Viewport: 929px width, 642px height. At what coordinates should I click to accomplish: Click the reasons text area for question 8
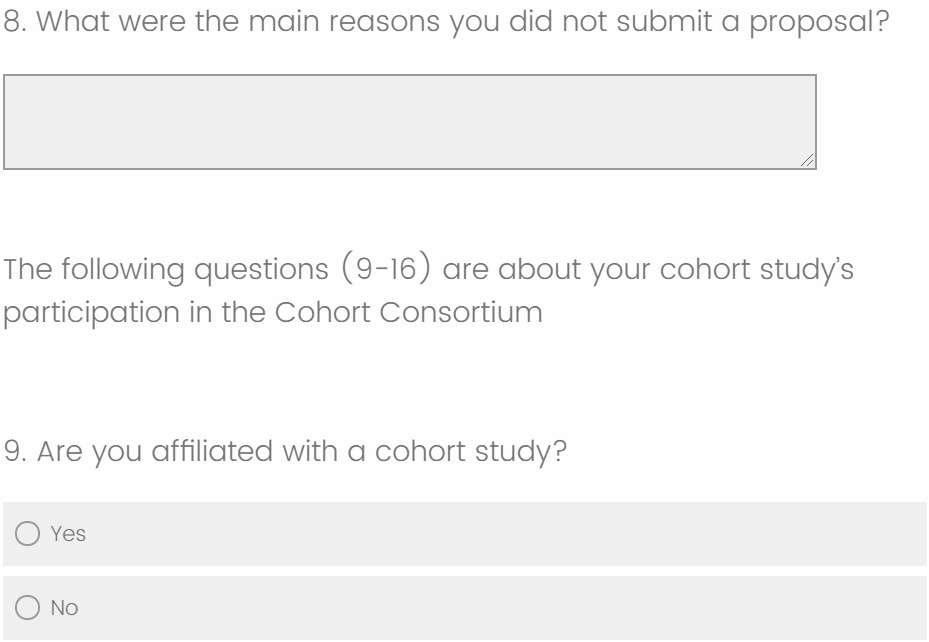click(x=409, y=121)
